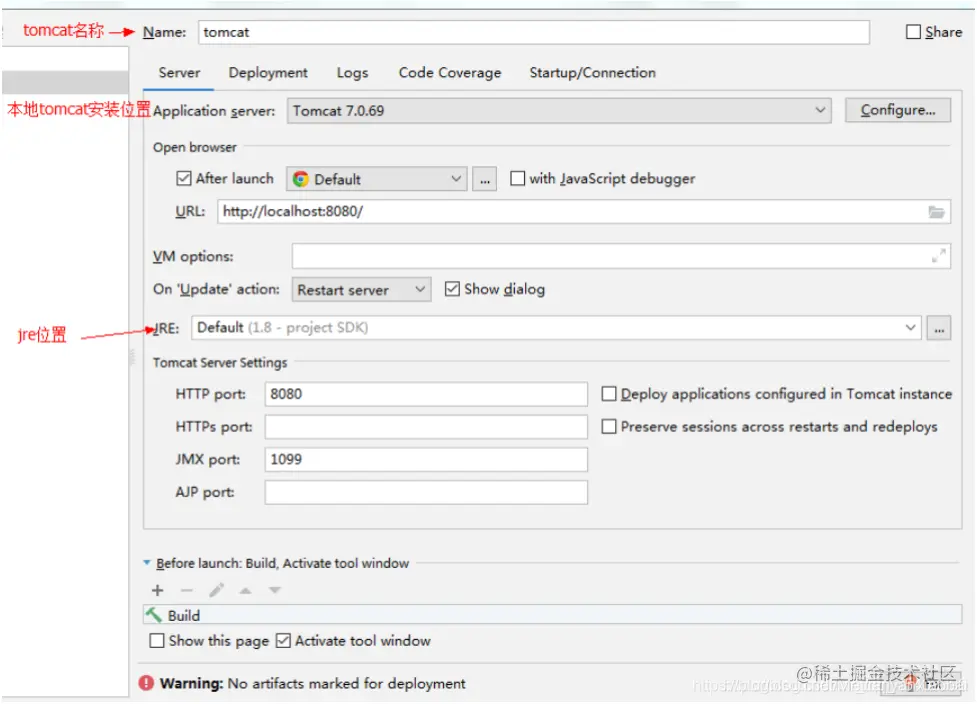Collapse the Before launch section
The width and height of the screenshot is (977, 704).
pos(147,563)
